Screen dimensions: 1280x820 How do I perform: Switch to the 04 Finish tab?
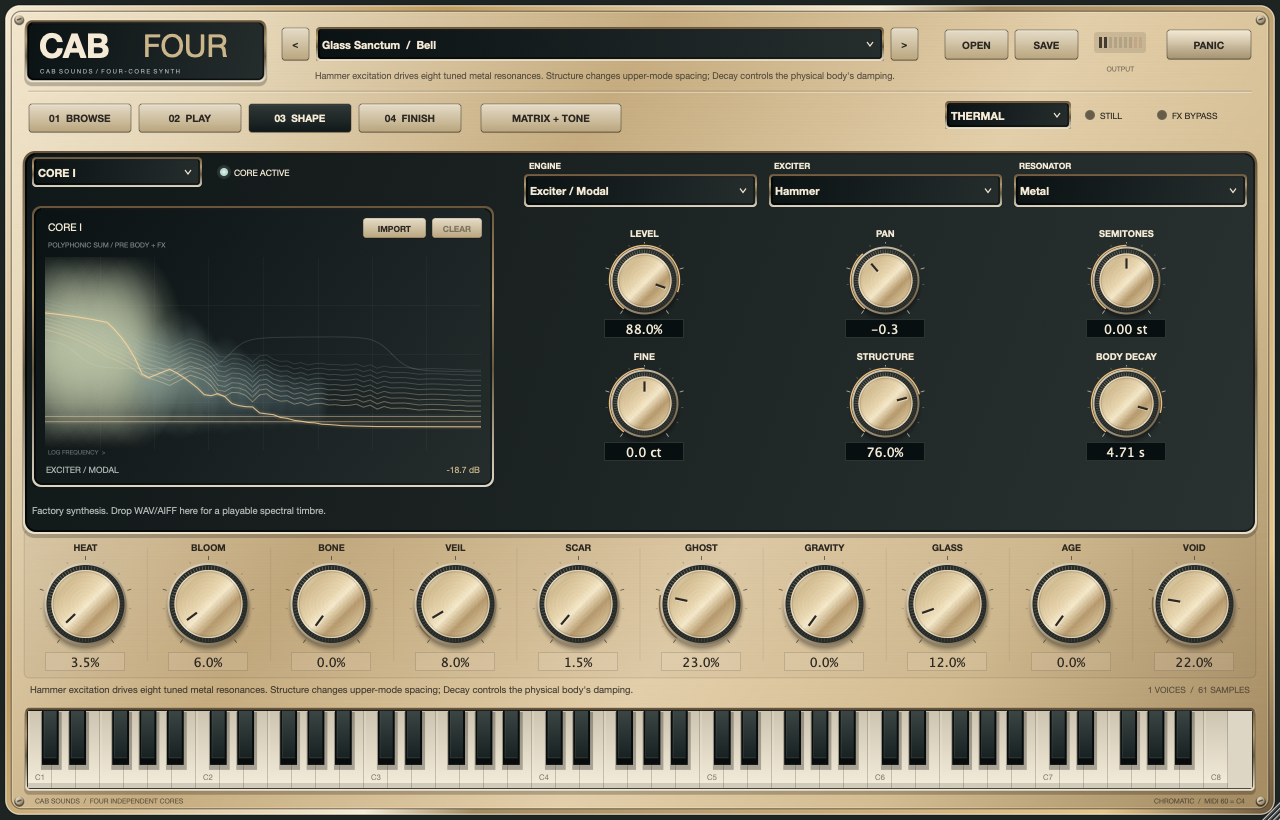tap(410, 118)
